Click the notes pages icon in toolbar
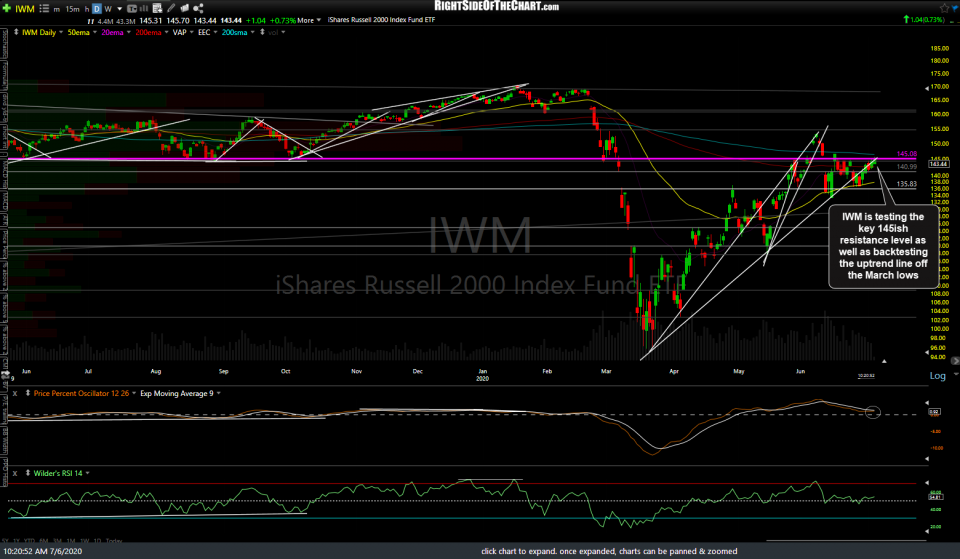Image resolution: width=960 pixels, height=559 pixels. 184,9
